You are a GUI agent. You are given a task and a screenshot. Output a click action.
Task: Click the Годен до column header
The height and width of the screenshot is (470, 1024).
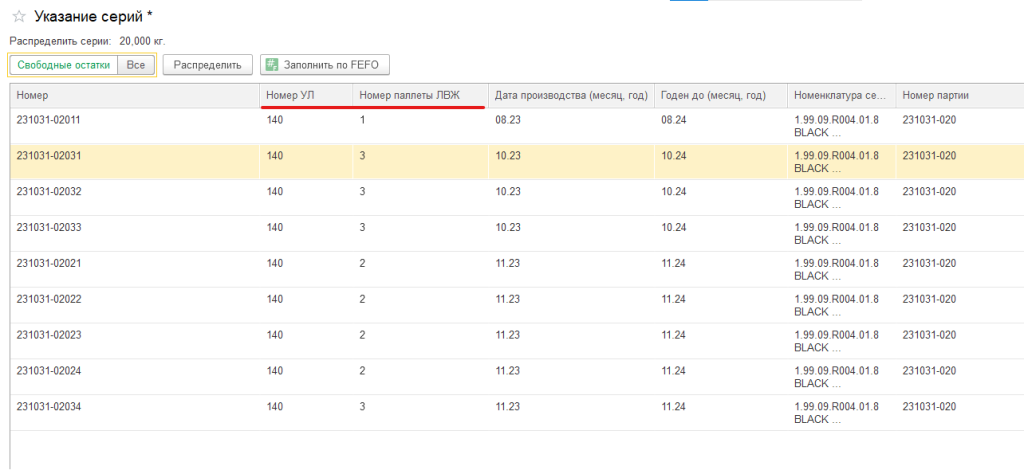(721, 96)
